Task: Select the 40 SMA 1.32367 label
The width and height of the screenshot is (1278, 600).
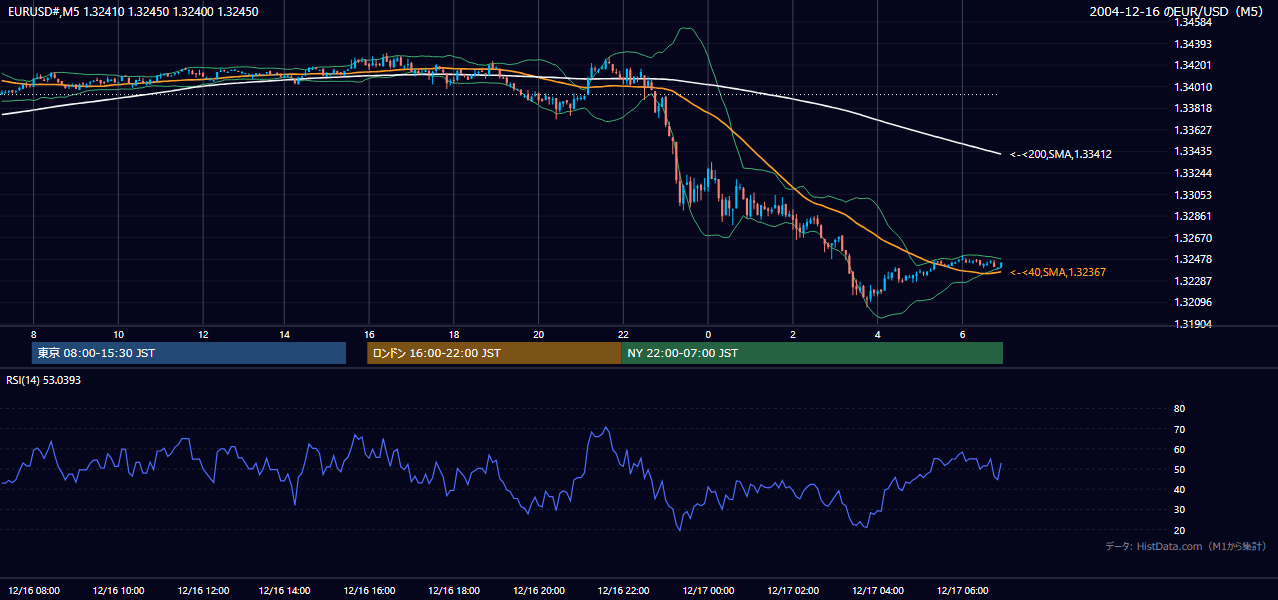Action: coord(1058,272)
